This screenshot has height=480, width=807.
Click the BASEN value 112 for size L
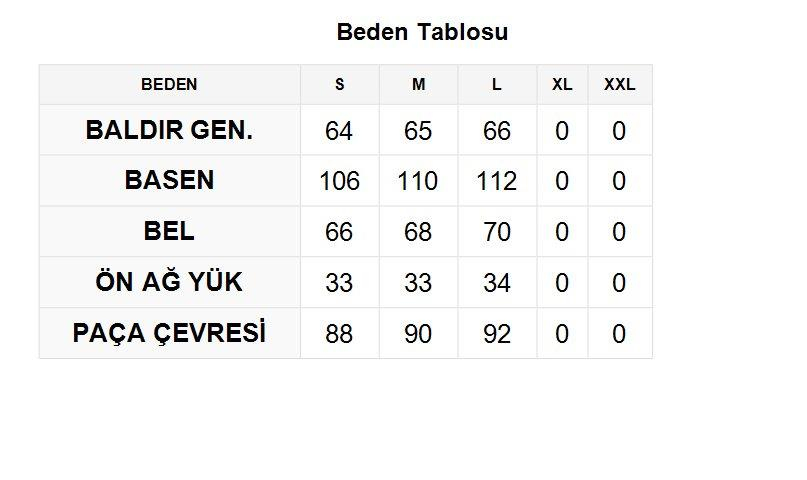tap(497, 182)
